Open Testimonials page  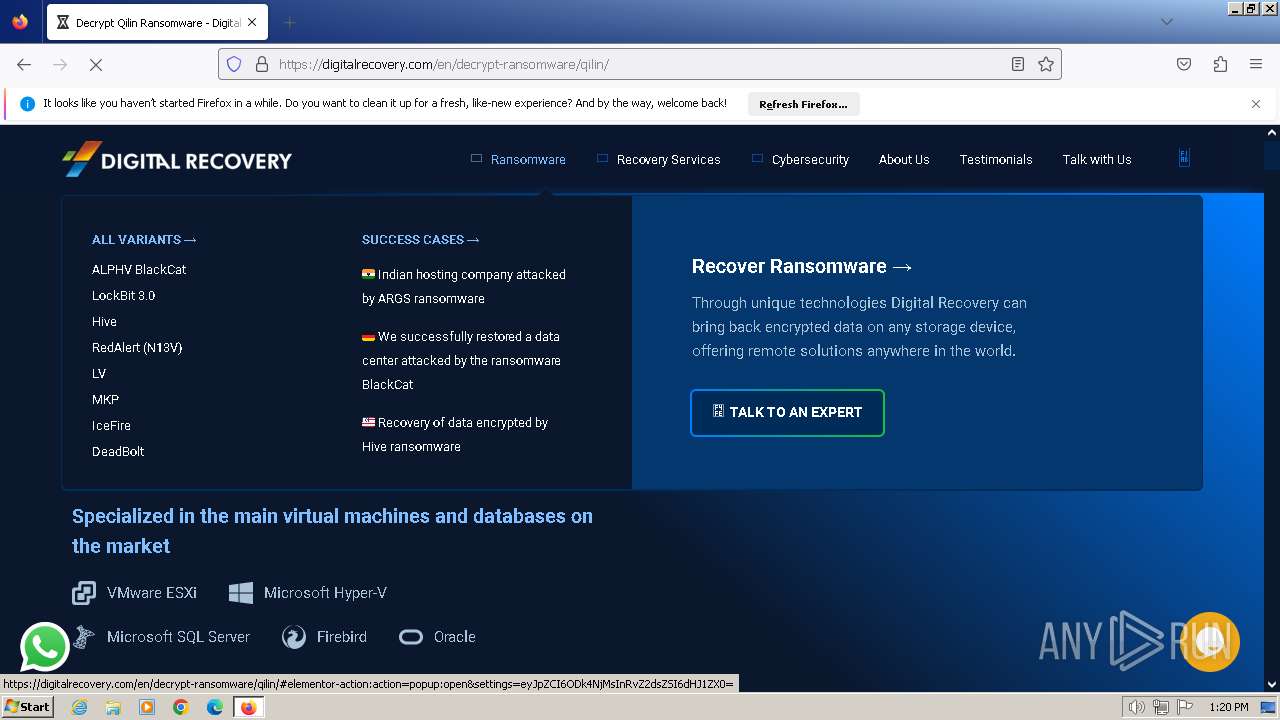point(996,159)
